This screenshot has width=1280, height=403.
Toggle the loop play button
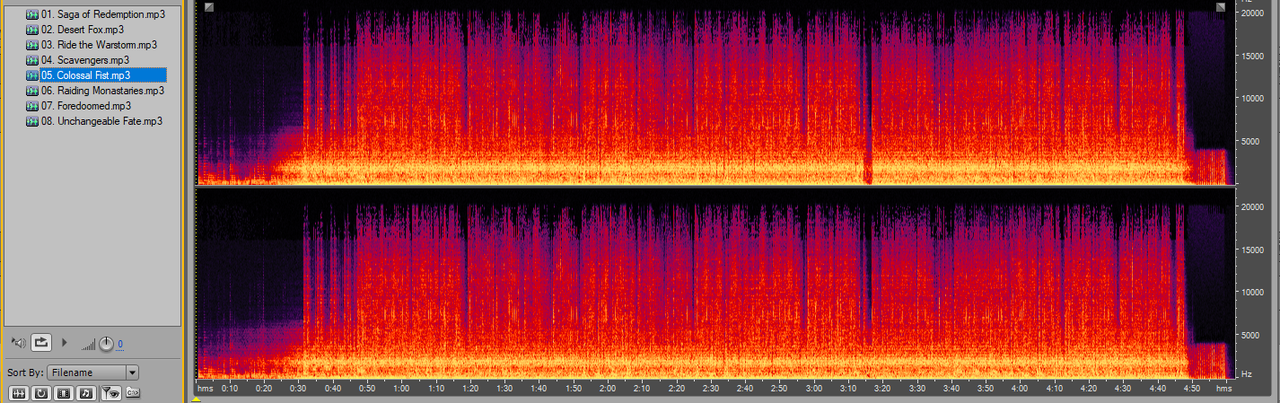41,343
